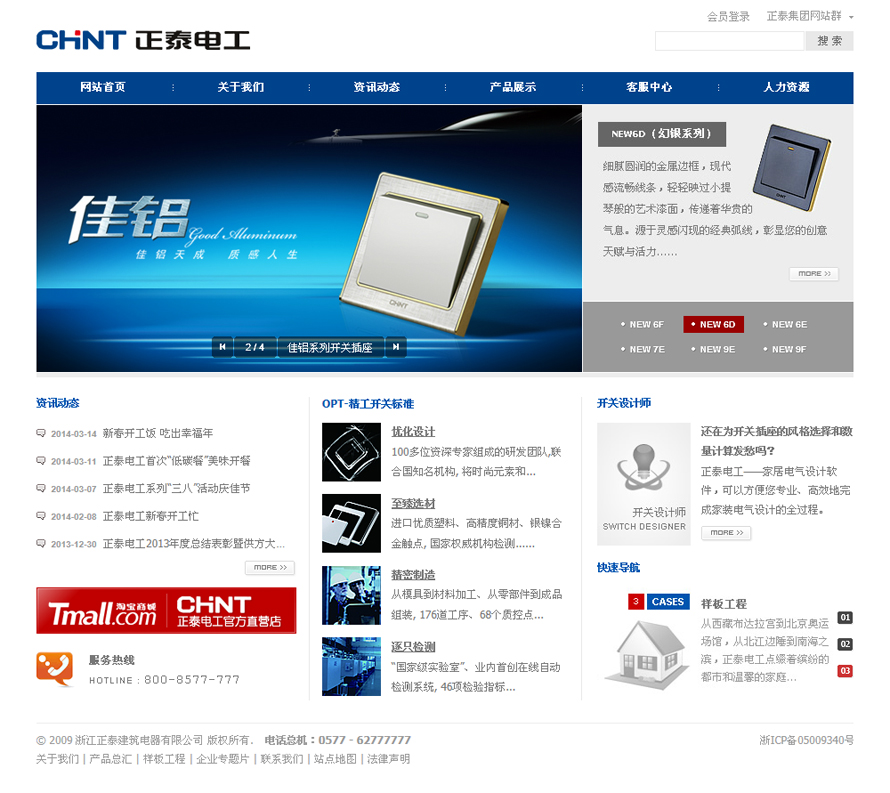Open the 优化设计 thumbnail image
This screenshot has height=793, width=890.
(x=351, y=452)
